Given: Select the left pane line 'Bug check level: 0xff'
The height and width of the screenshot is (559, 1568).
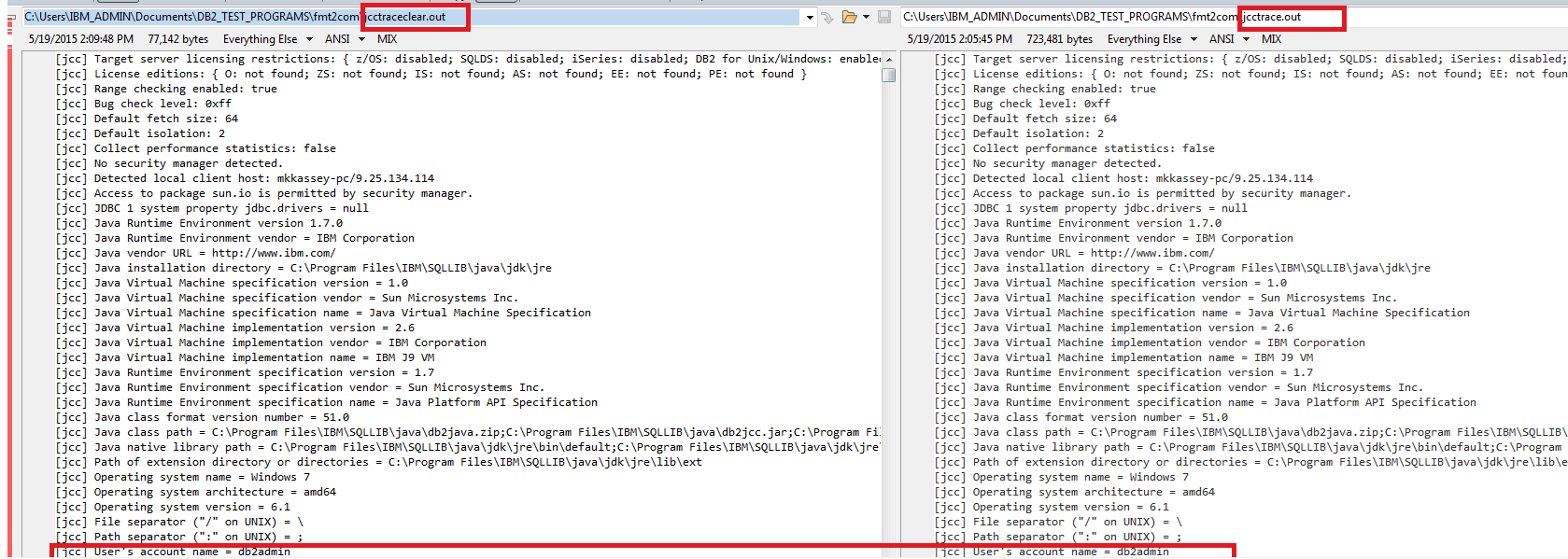Looking at the screenshot, I should point(143,104).
